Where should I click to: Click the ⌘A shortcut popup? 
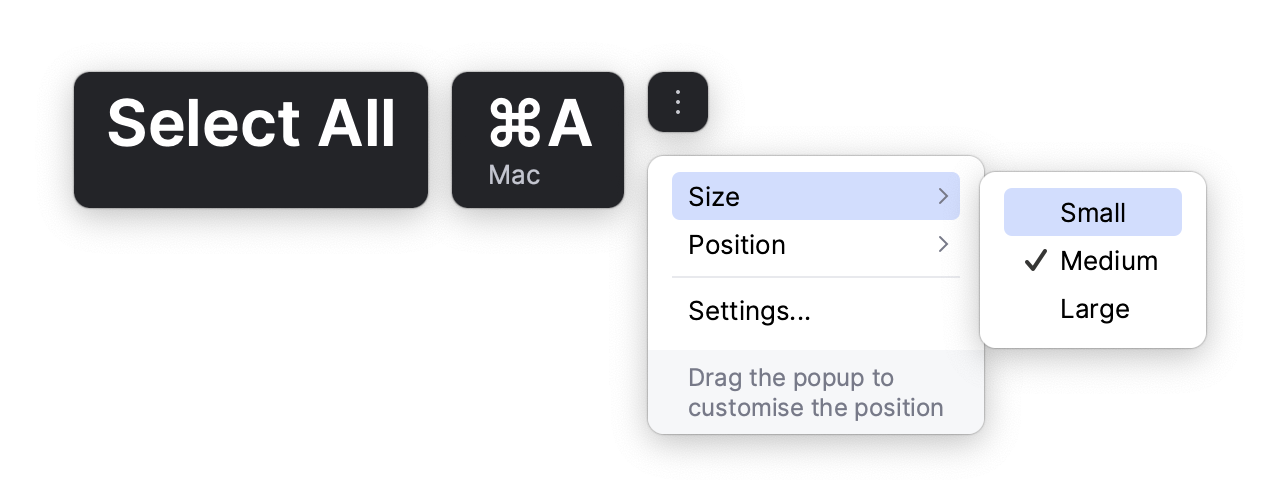538,140
